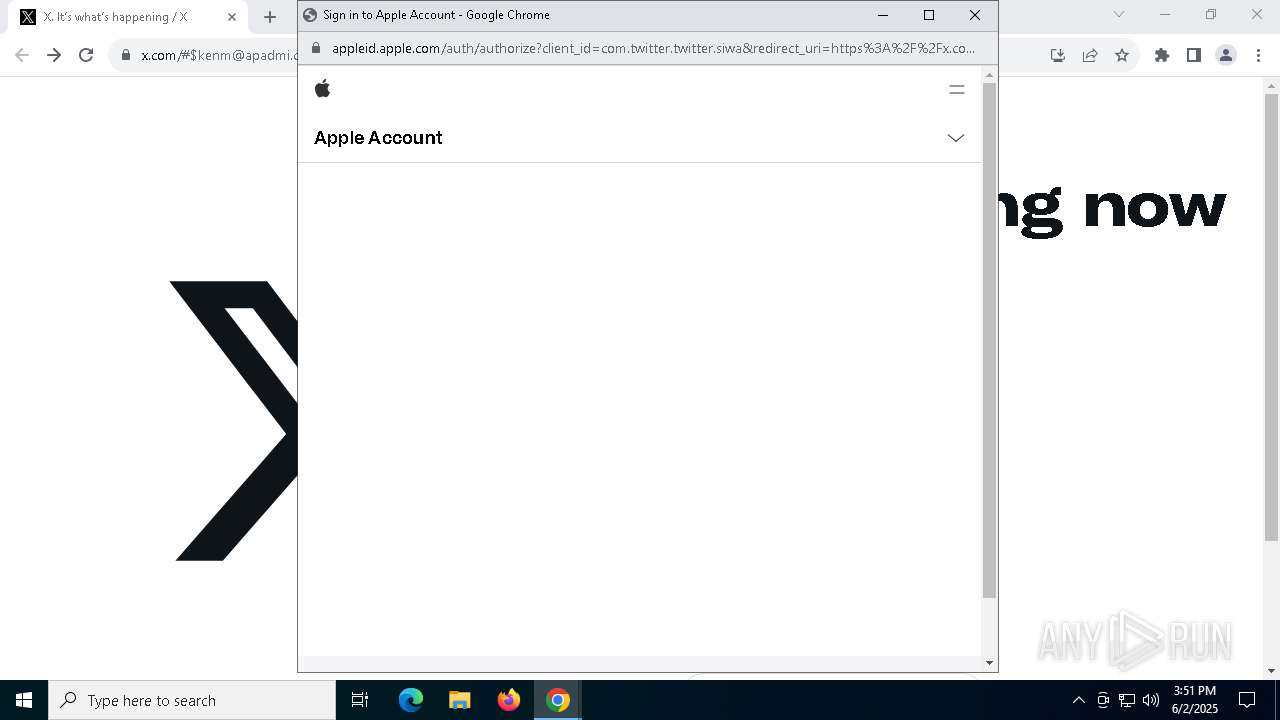
Task: Close the X browser tab
Action: click(x=232, y=17)
